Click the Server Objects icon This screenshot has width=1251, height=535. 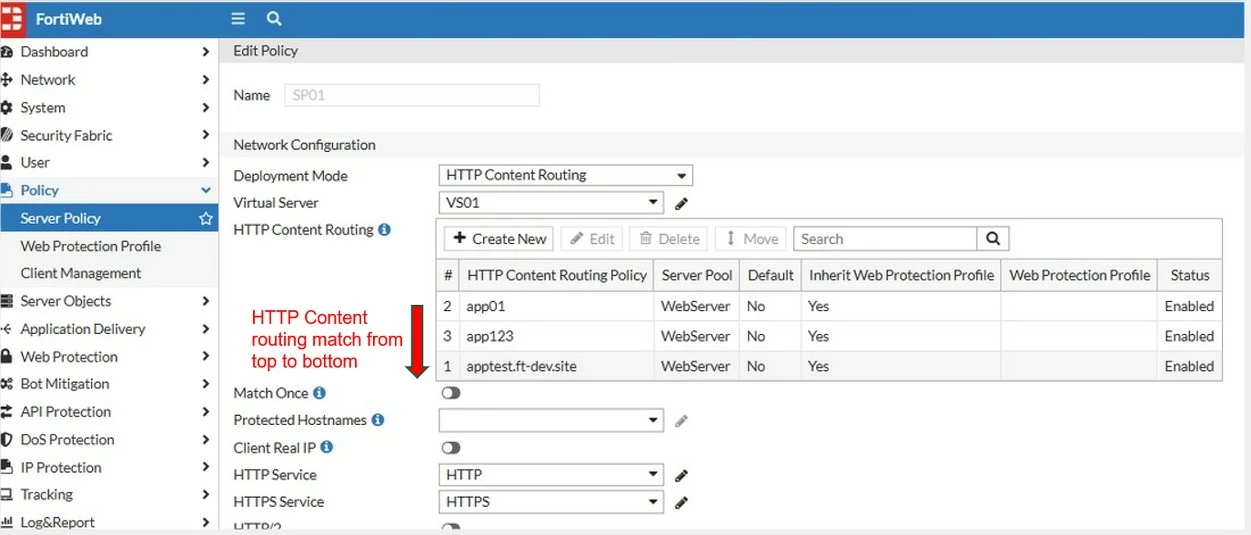(x=6, y=301)
